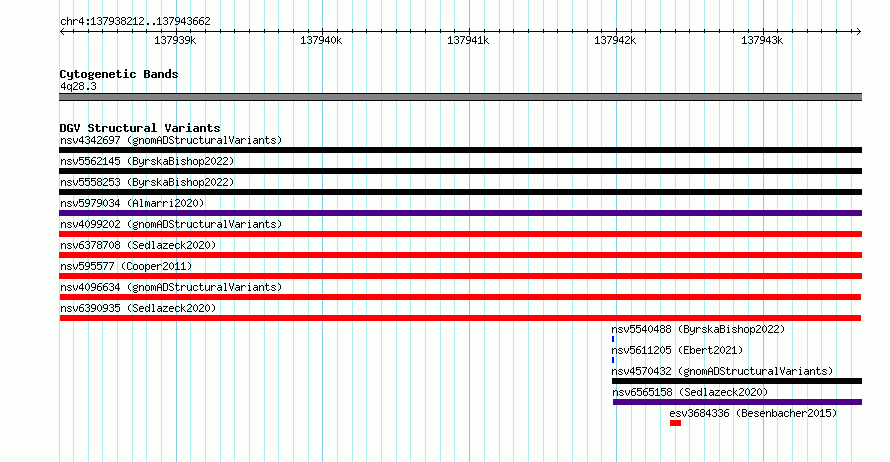Click the left arrowhead of the ruler
890x462 pixels.
(x=62, y=32)
